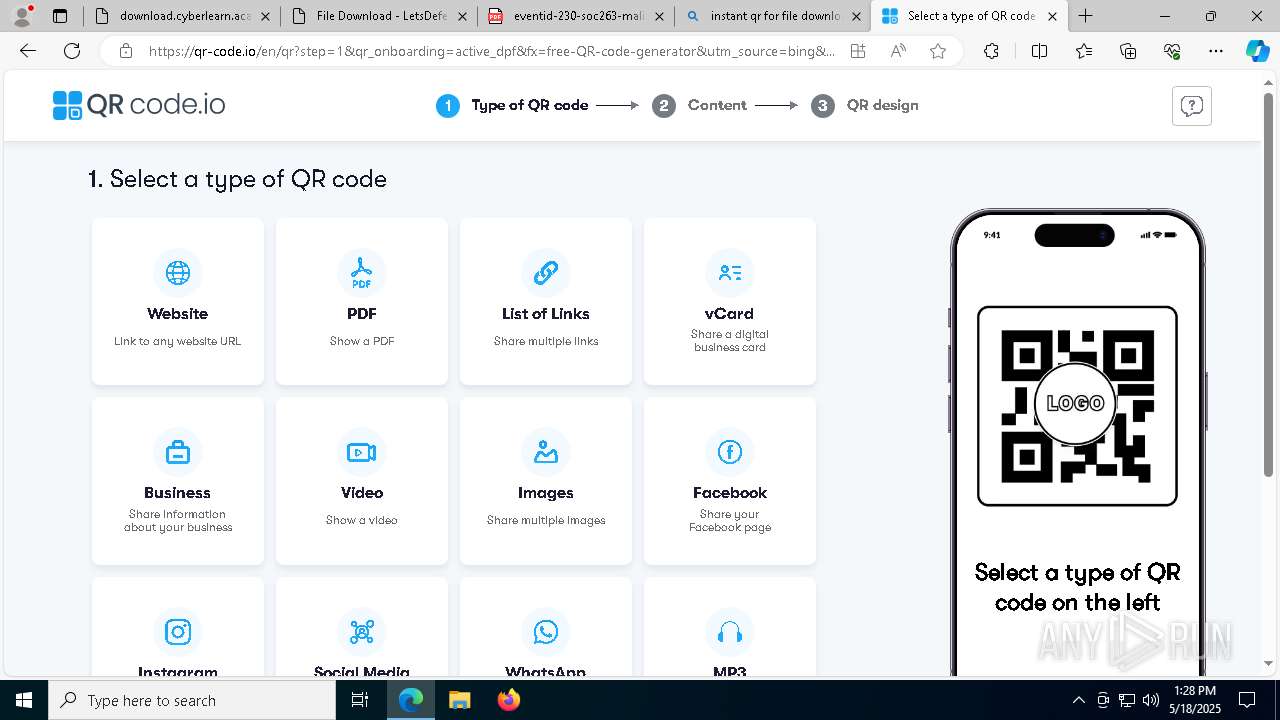
Task: Open a new browser tab
Action: click(x=1086, y=16)
